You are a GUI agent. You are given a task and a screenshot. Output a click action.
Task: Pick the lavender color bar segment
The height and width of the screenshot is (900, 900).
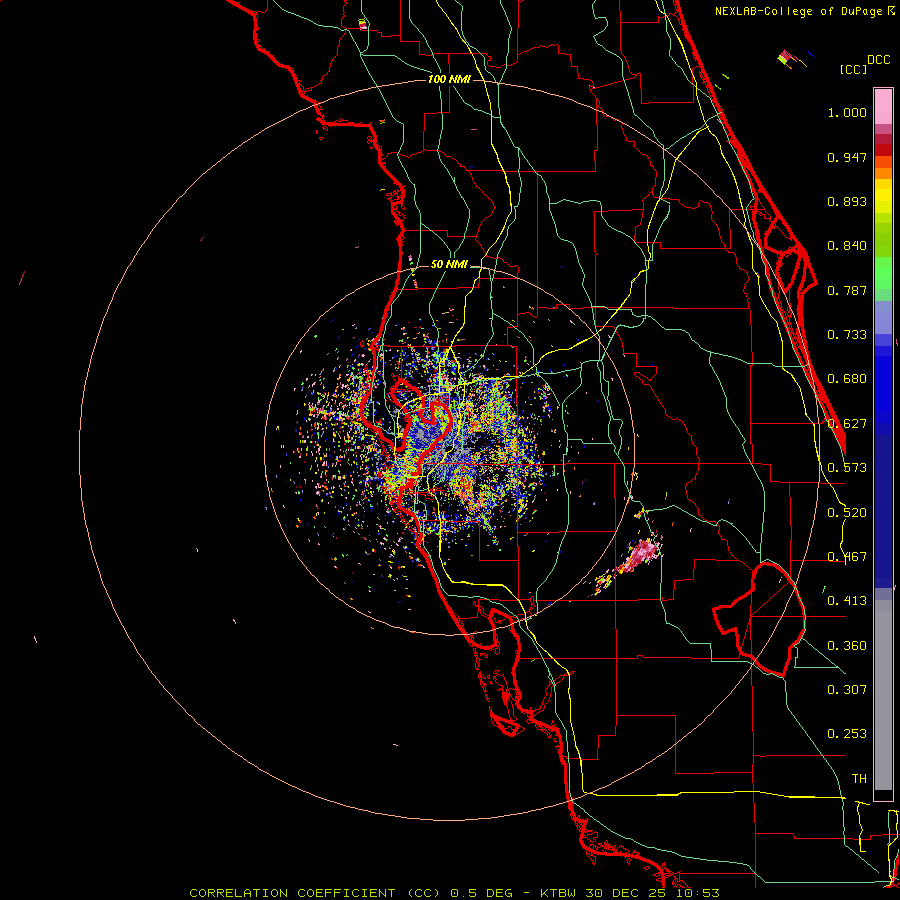883,318
